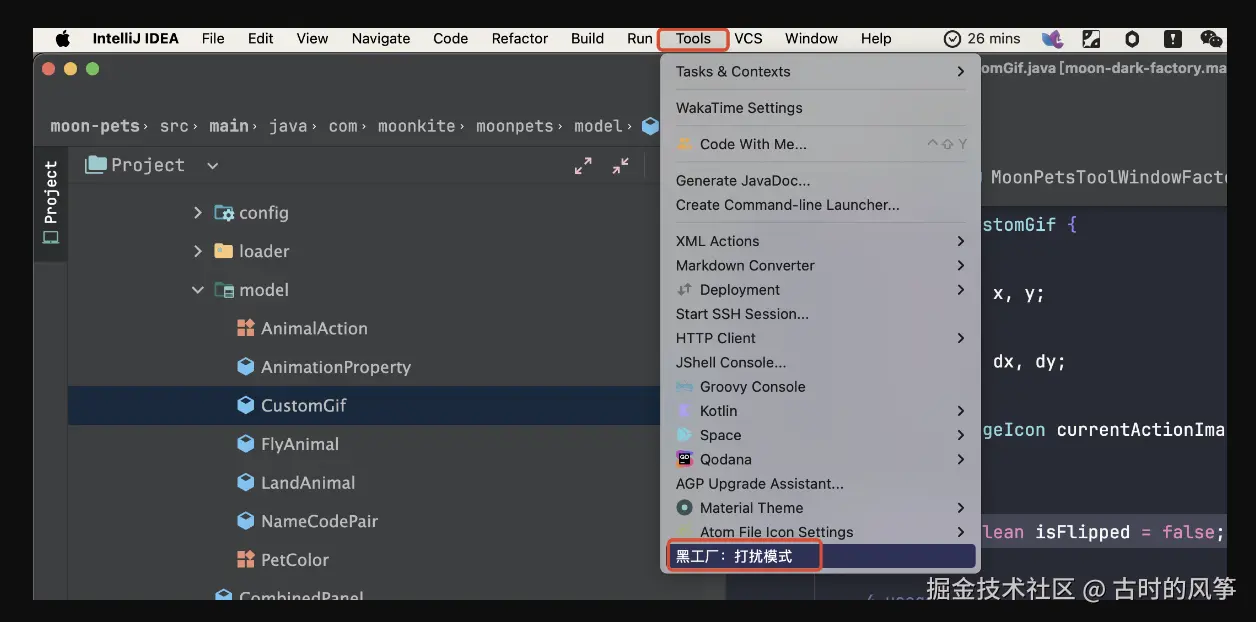The image size is (1256, 622).
Task: Open the WakaTime 26 mins status item
Action: pos(982,39)
